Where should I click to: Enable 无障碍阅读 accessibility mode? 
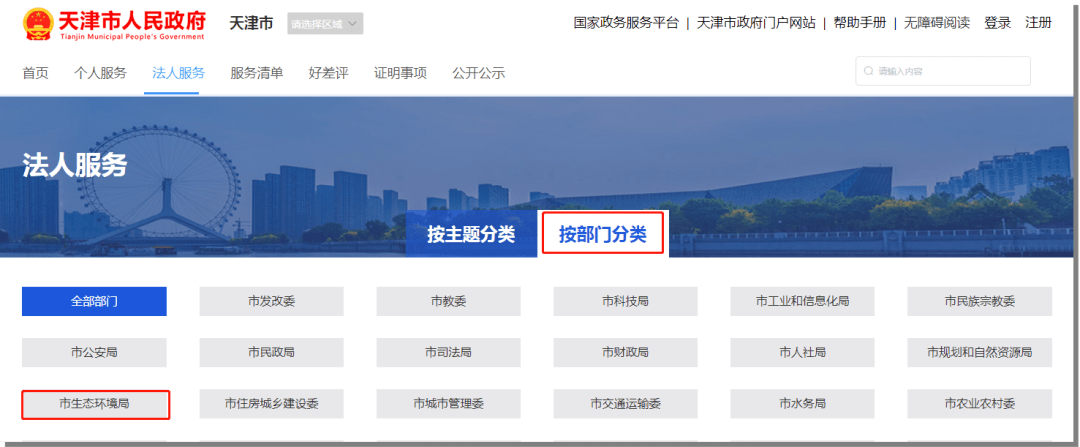pyautogui.click(x=937, y=23)
